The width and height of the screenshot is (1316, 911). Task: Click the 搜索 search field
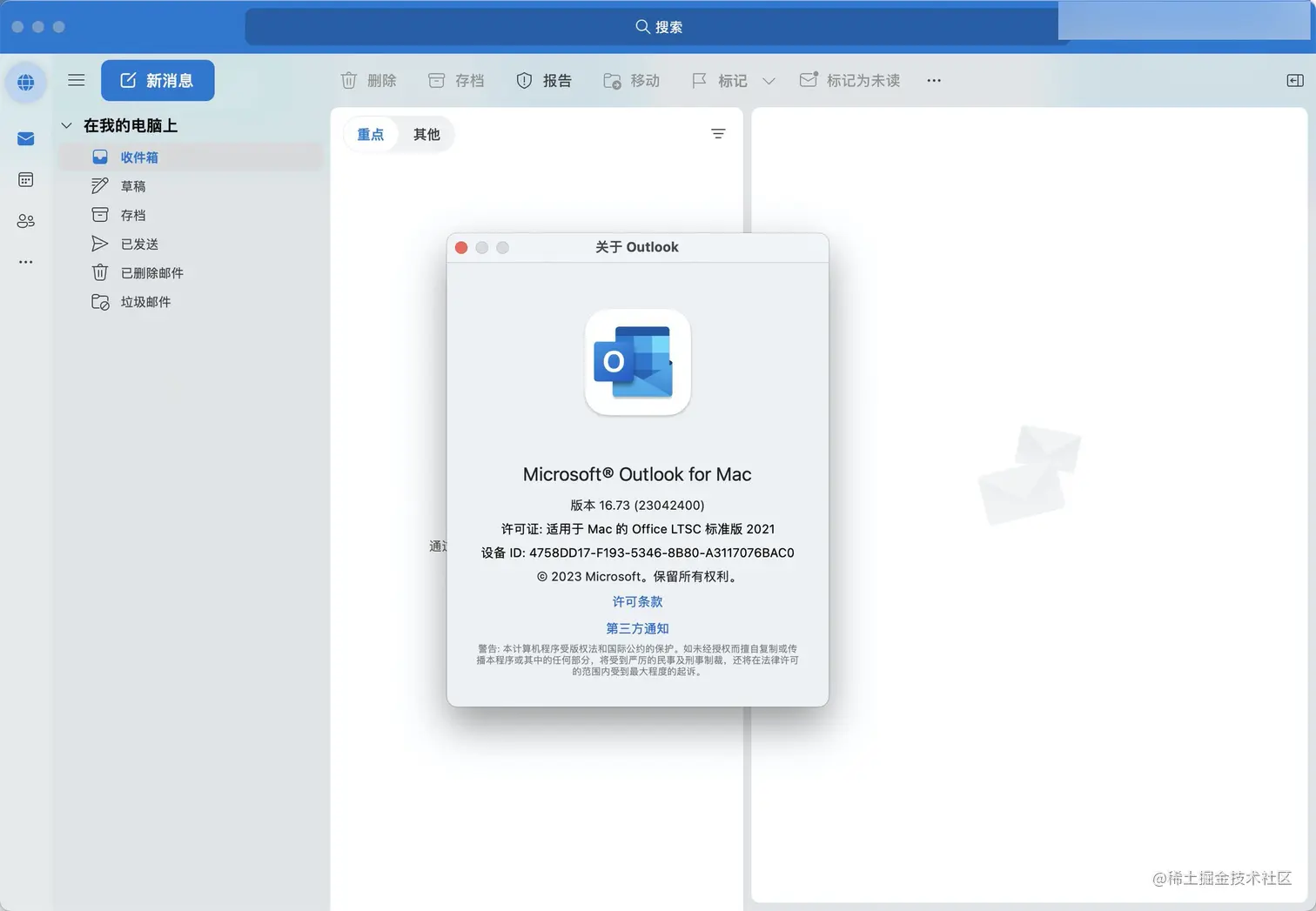coord(658,27)
